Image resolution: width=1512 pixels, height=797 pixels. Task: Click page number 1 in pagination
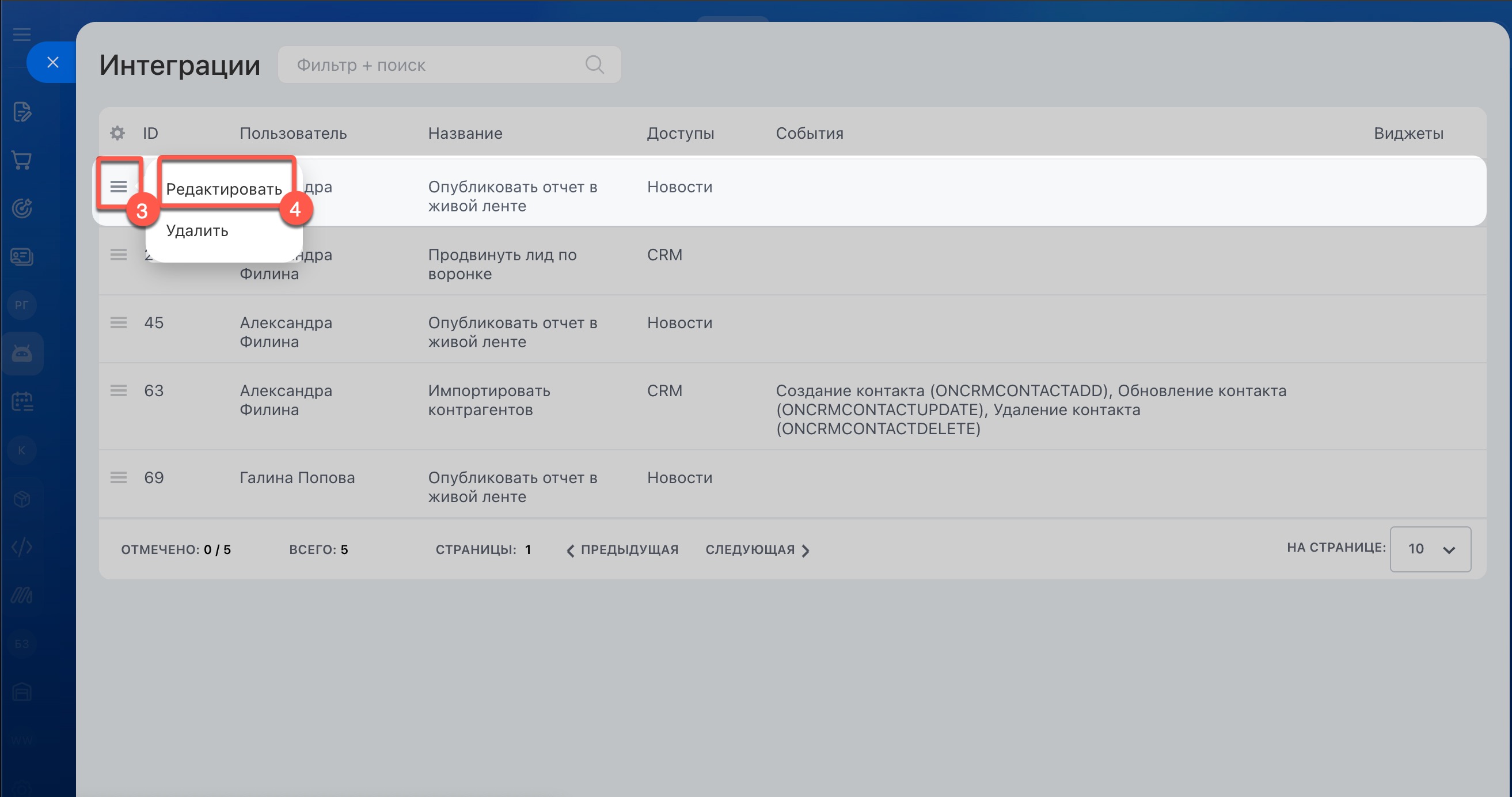[527, 549]
